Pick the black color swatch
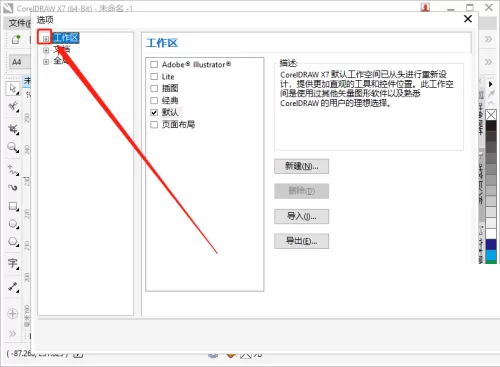 (491, 126)
